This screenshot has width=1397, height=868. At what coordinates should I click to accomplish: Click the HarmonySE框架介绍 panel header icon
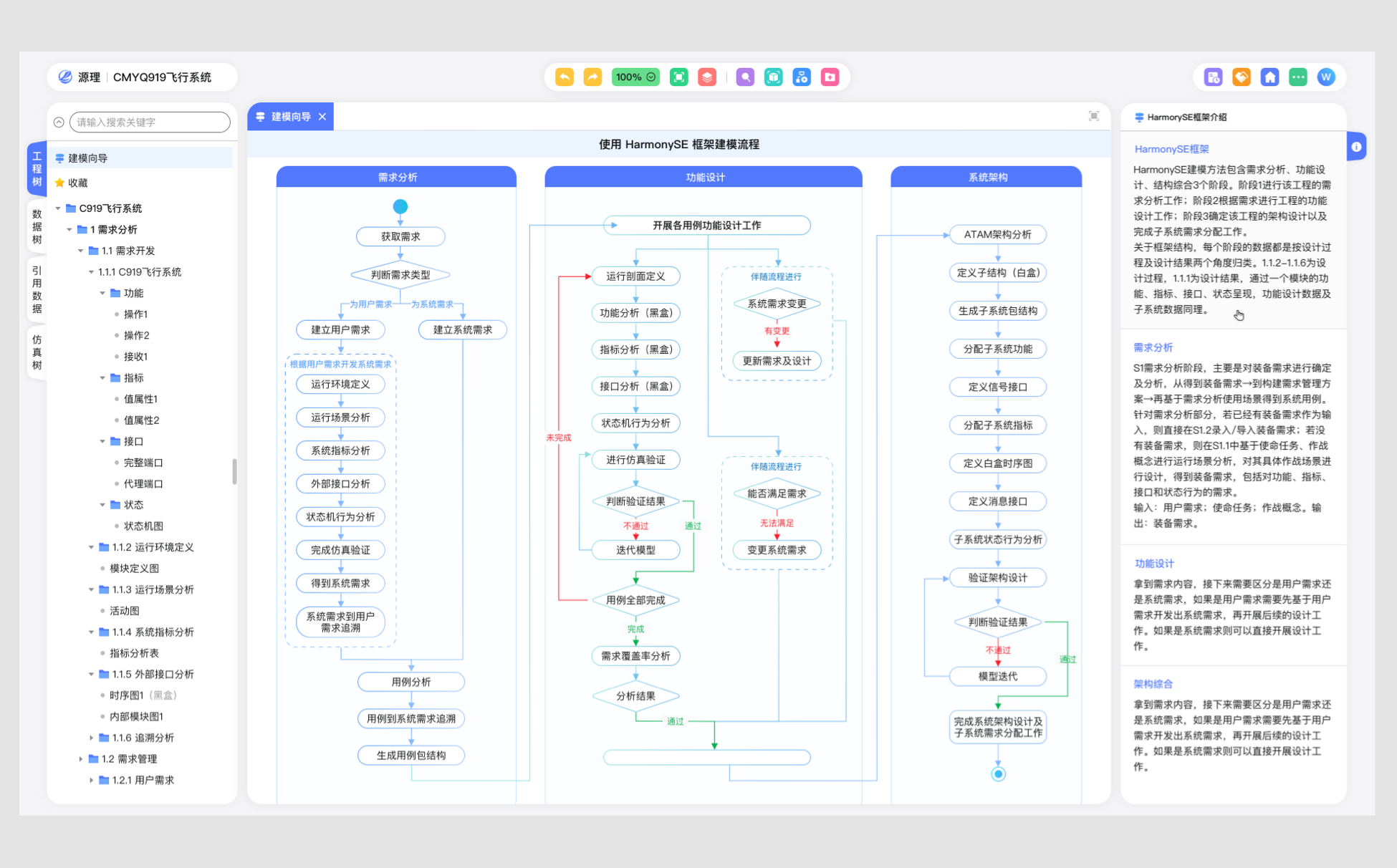point(1139,117)
